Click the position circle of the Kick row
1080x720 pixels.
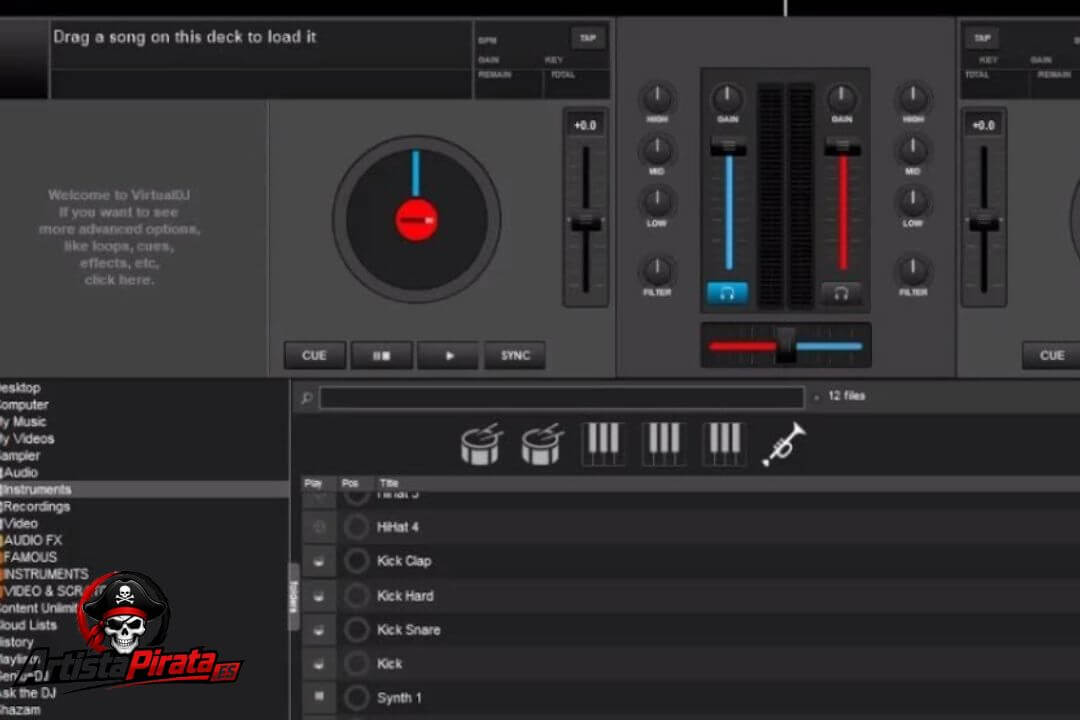356,664
